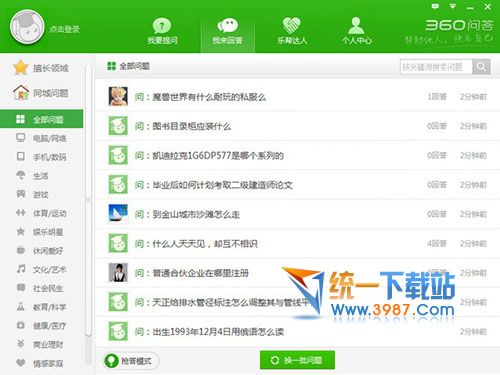Screen dimensions: 500x375
Task: Open the 健康/医疗 category
Action: tap(41, 325)
